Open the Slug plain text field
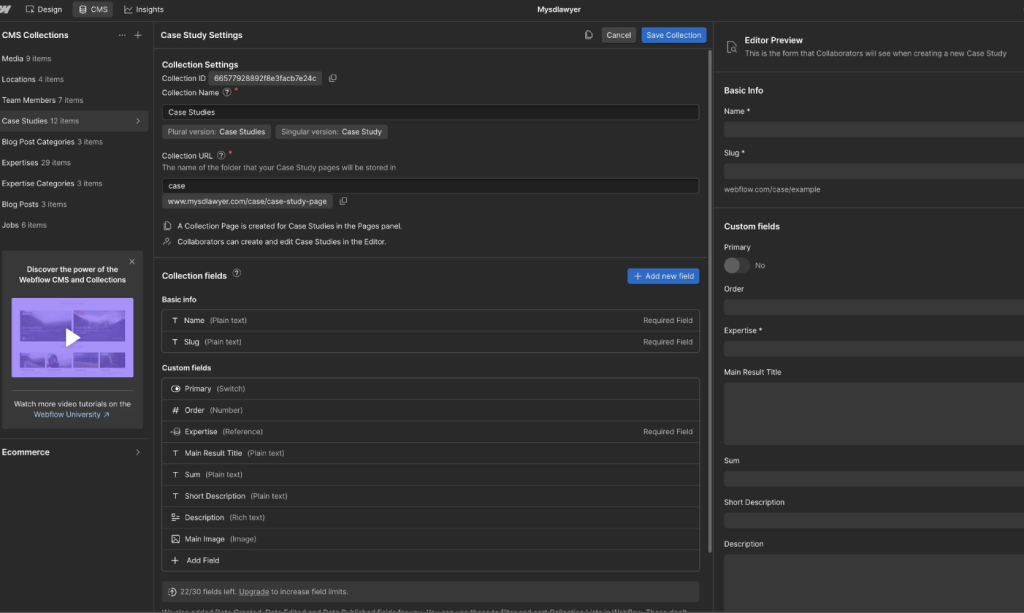Viewport: 1024px width, 613px height. 430,342
